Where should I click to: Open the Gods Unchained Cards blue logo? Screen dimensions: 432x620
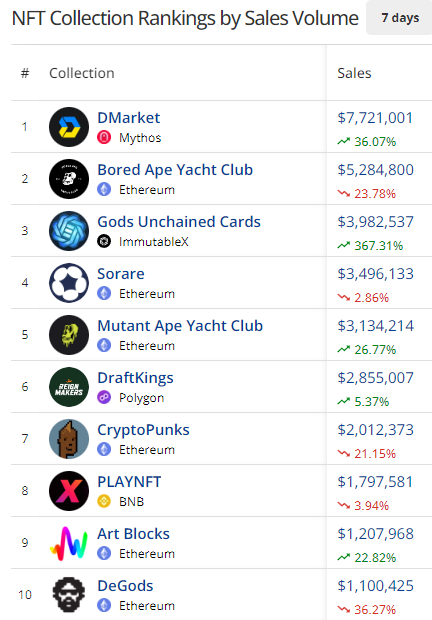[x=69, y=231]
